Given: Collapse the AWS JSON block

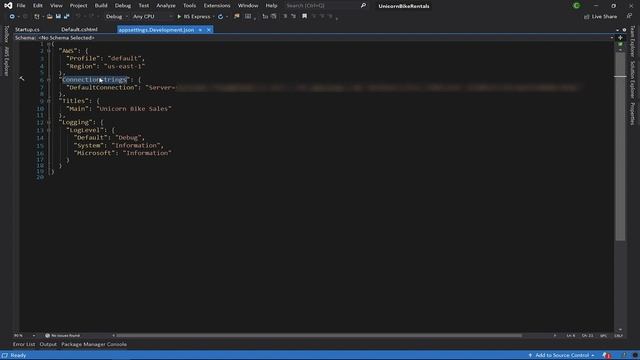Looking at the screenshot, I should (x=49, y=51).
